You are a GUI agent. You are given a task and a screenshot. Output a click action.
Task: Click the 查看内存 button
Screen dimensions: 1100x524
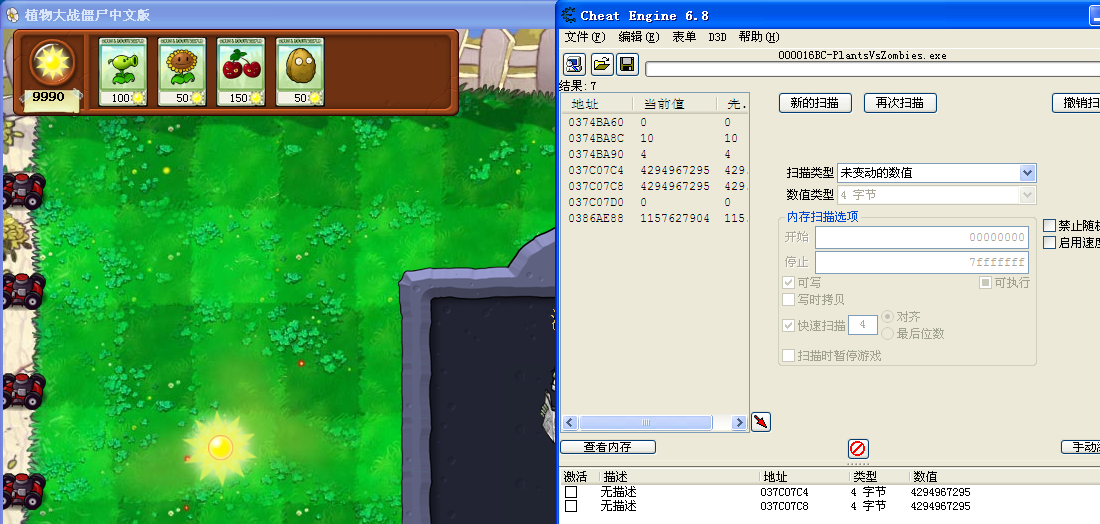(x=608, y=447)
